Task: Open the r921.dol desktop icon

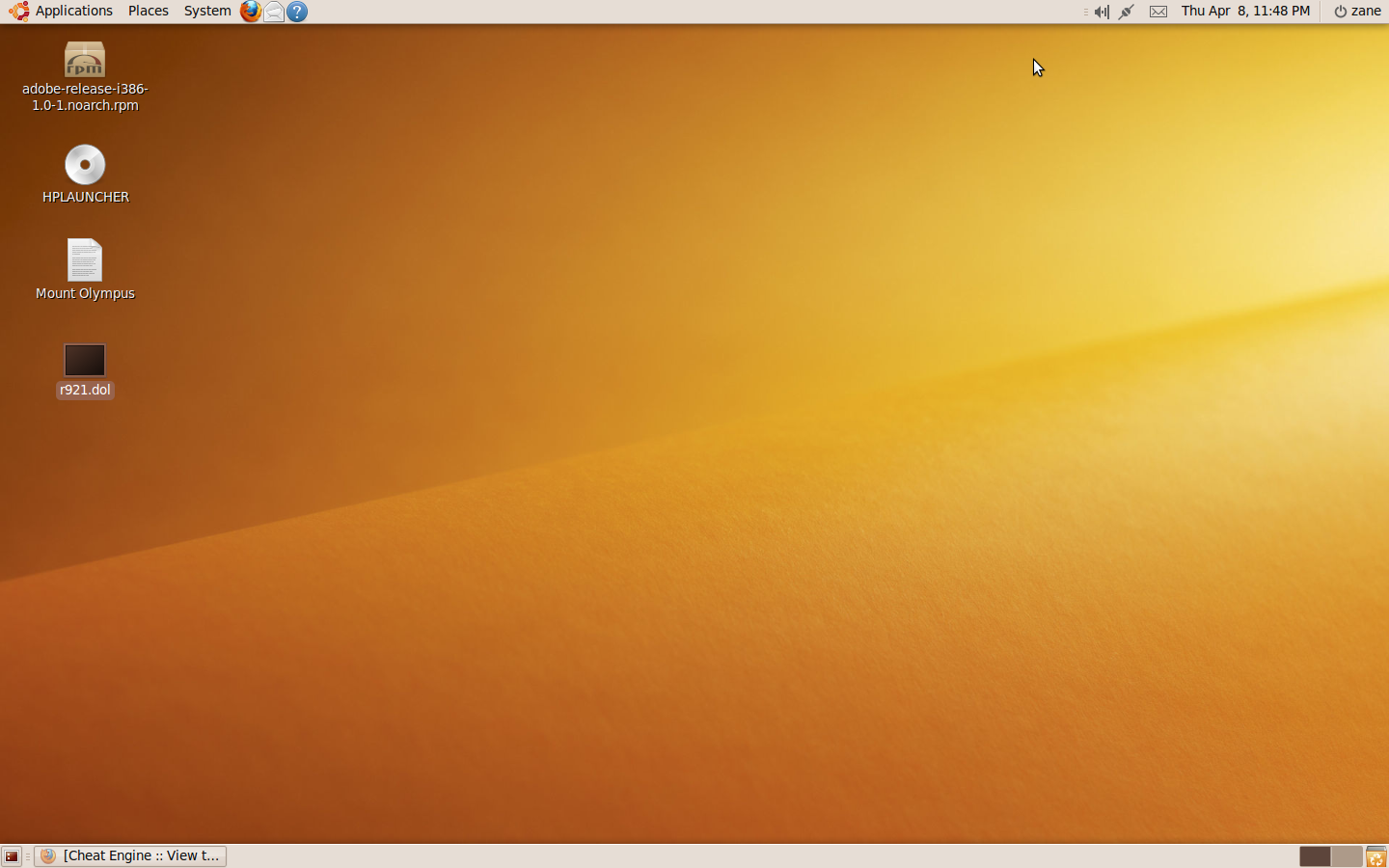Action: tap(85, 359)
